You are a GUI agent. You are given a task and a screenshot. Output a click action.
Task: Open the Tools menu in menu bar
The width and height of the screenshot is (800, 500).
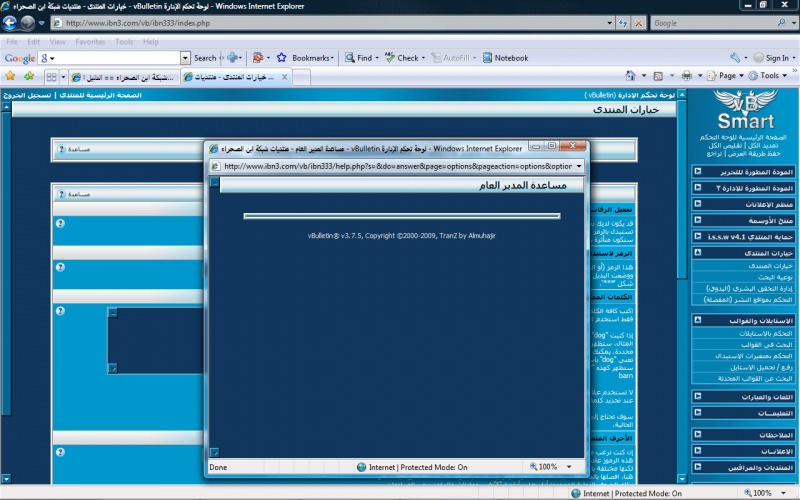[x=124, y=42]
